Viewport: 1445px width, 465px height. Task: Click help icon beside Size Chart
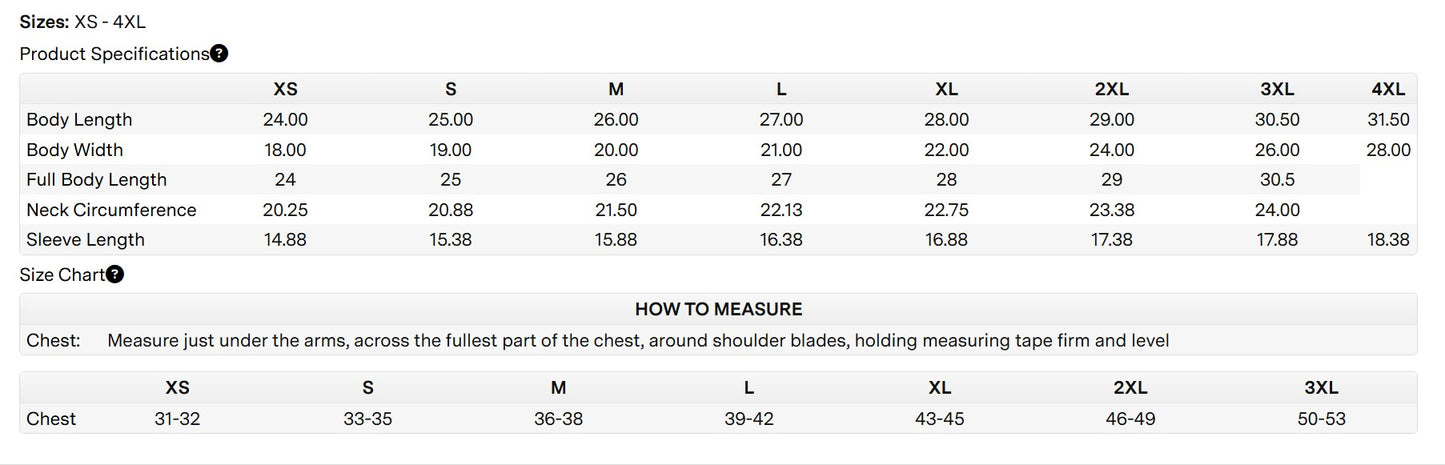[115, 275]
